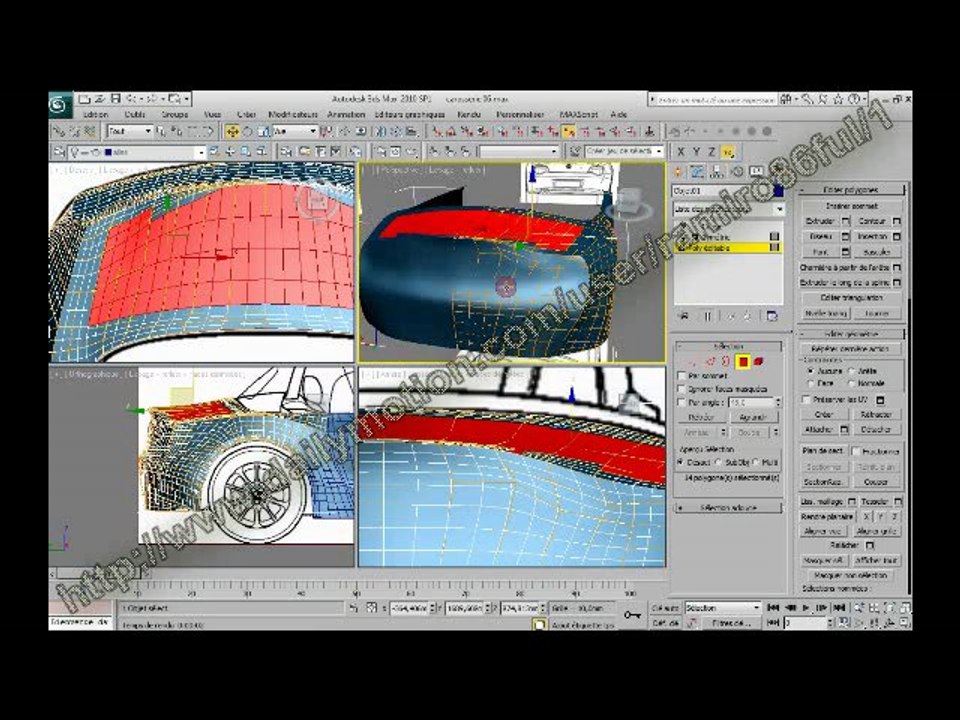
Task: Open the Display panel icon
Action: point(757,171)
